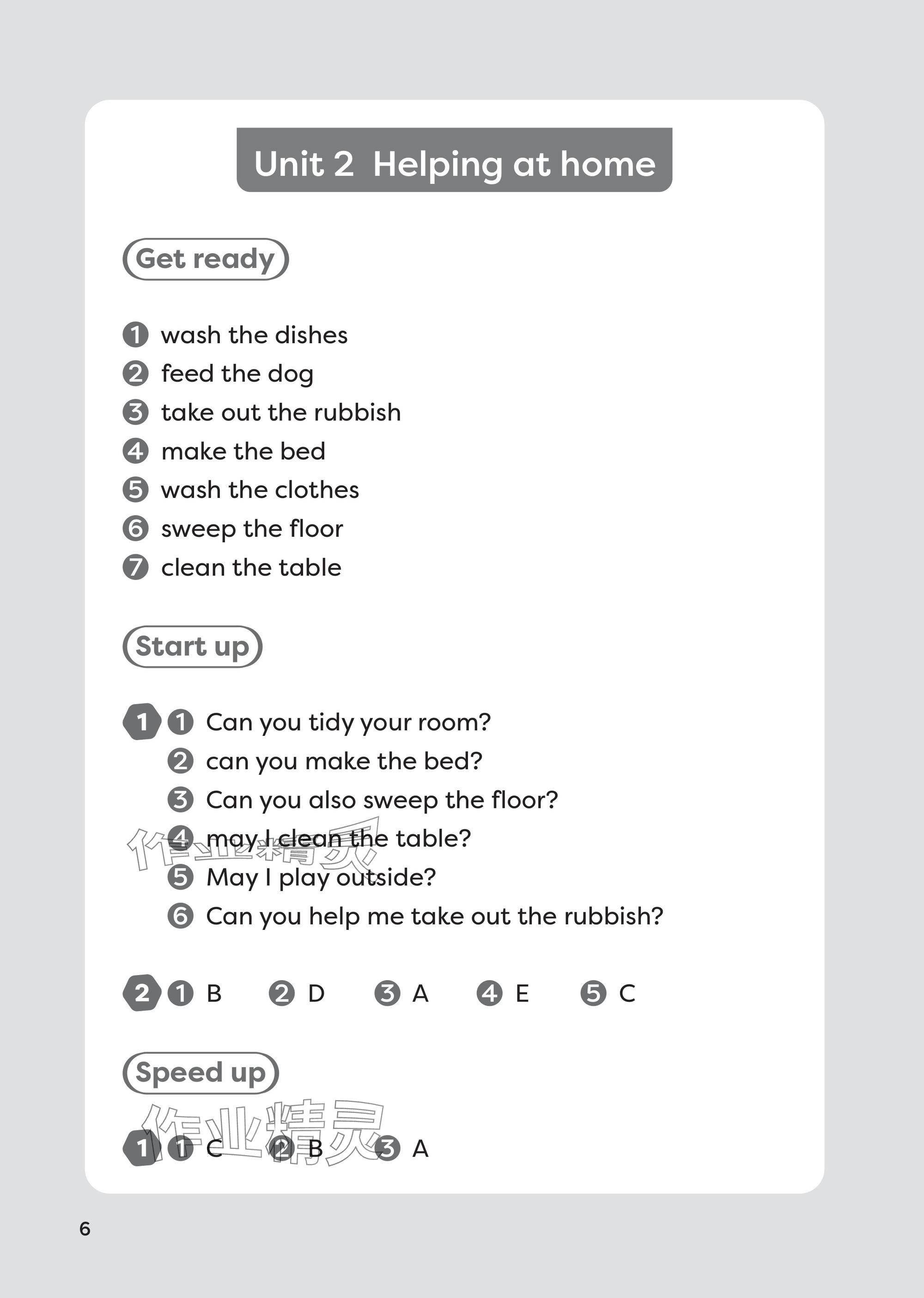Click the sentence "May I play outside?"
This screenshot has height=1298, width=924.
(x=321, y=877)
